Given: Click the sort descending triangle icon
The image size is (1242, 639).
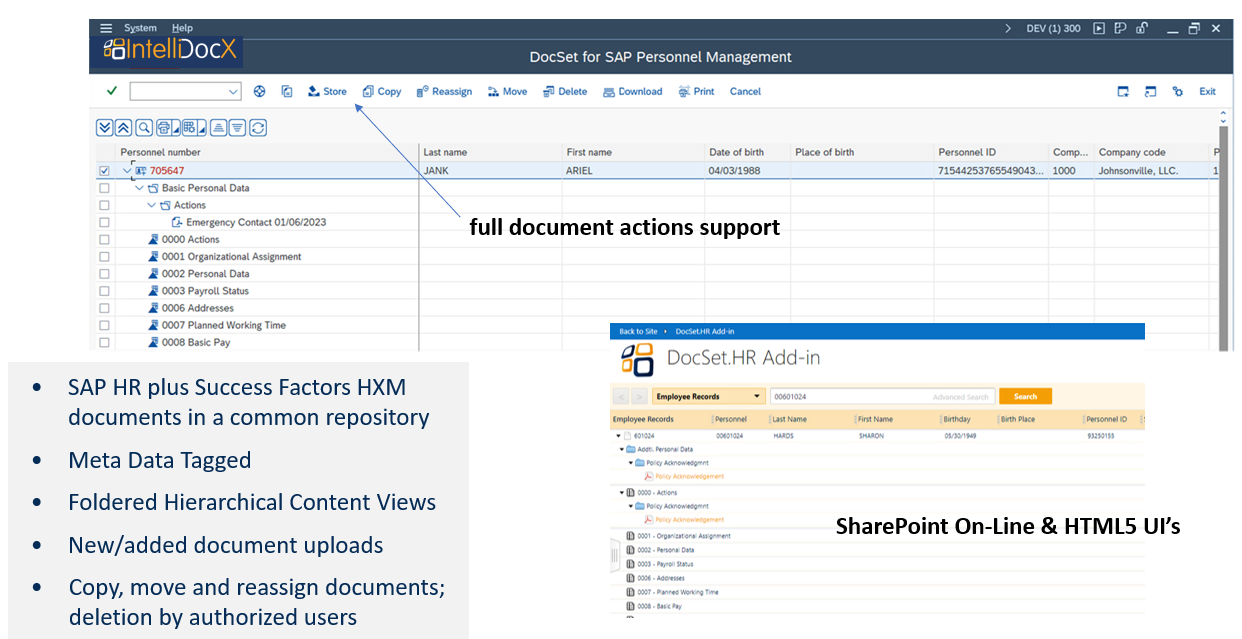Looking at the screenshot, I should (237, 127).
